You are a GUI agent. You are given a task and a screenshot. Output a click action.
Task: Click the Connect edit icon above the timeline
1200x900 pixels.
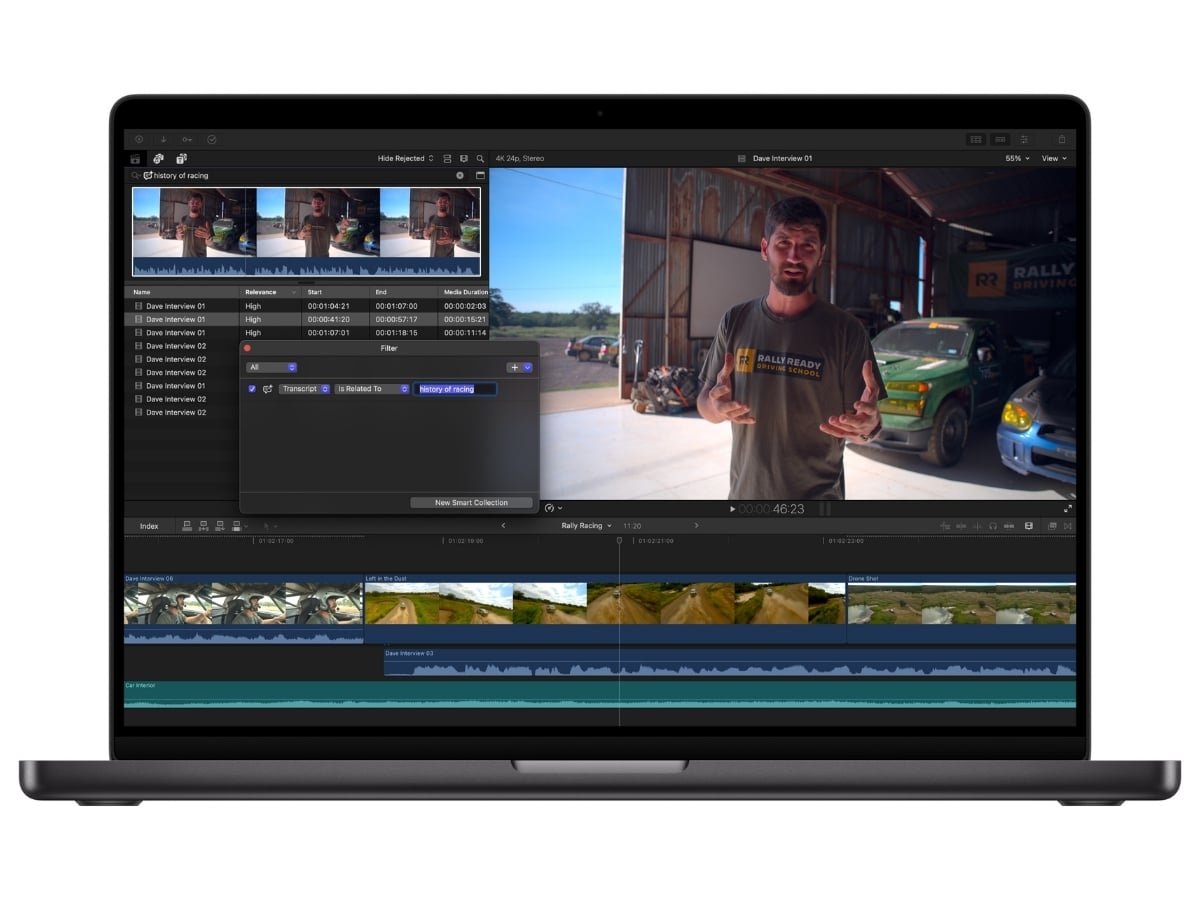coord(187,524)
